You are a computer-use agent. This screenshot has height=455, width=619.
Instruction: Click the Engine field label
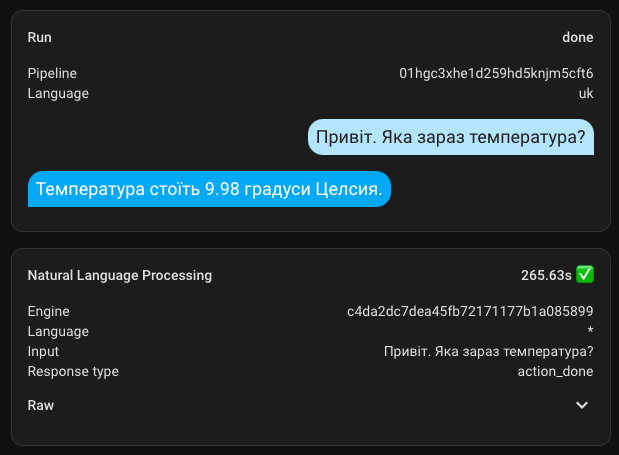(x=49, y=311)
